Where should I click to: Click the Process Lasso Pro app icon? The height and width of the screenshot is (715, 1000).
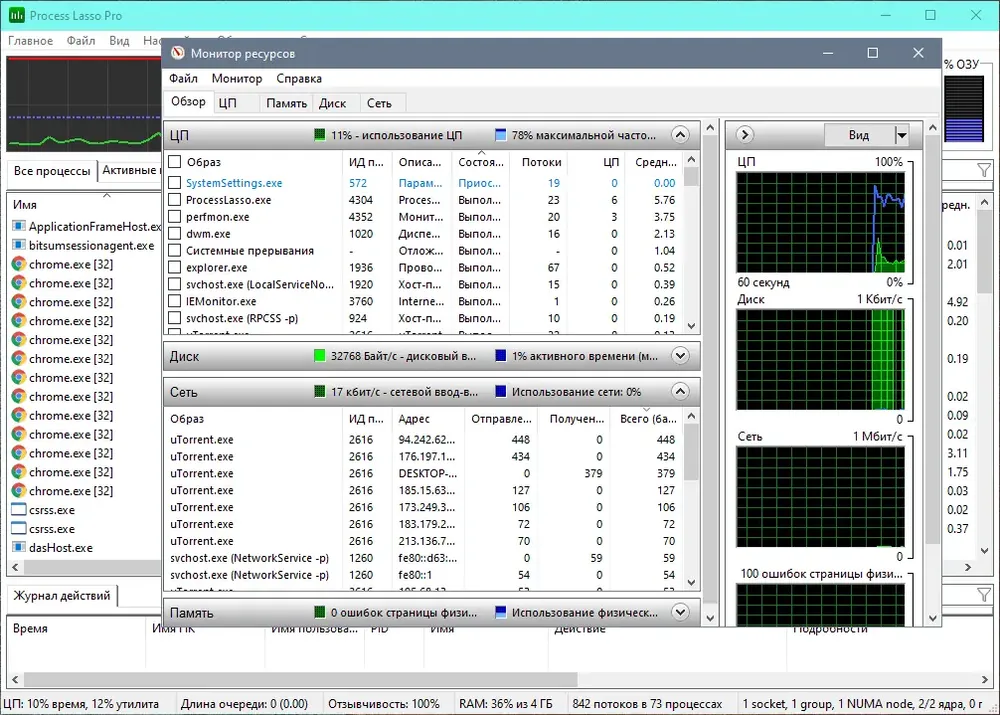(16, 15)
